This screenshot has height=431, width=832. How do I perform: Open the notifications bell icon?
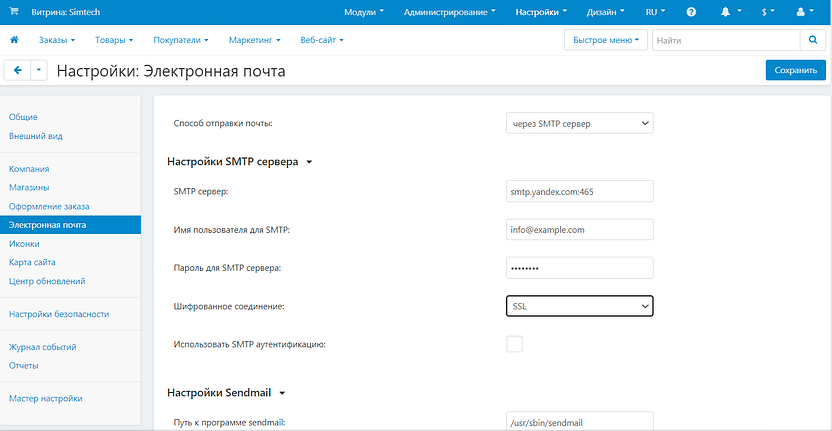pos(725,12)
